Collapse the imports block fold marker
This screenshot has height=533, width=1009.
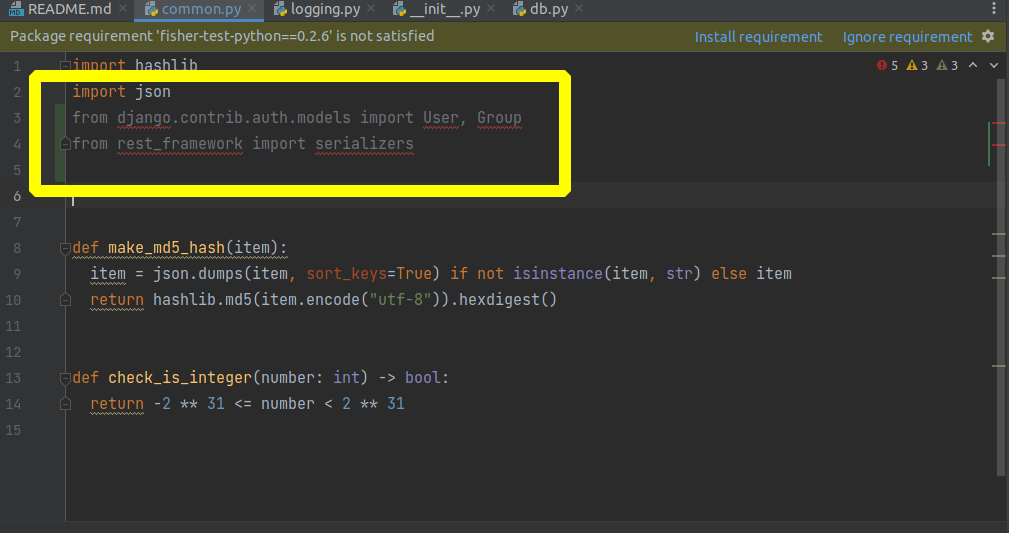click(65, 65)
